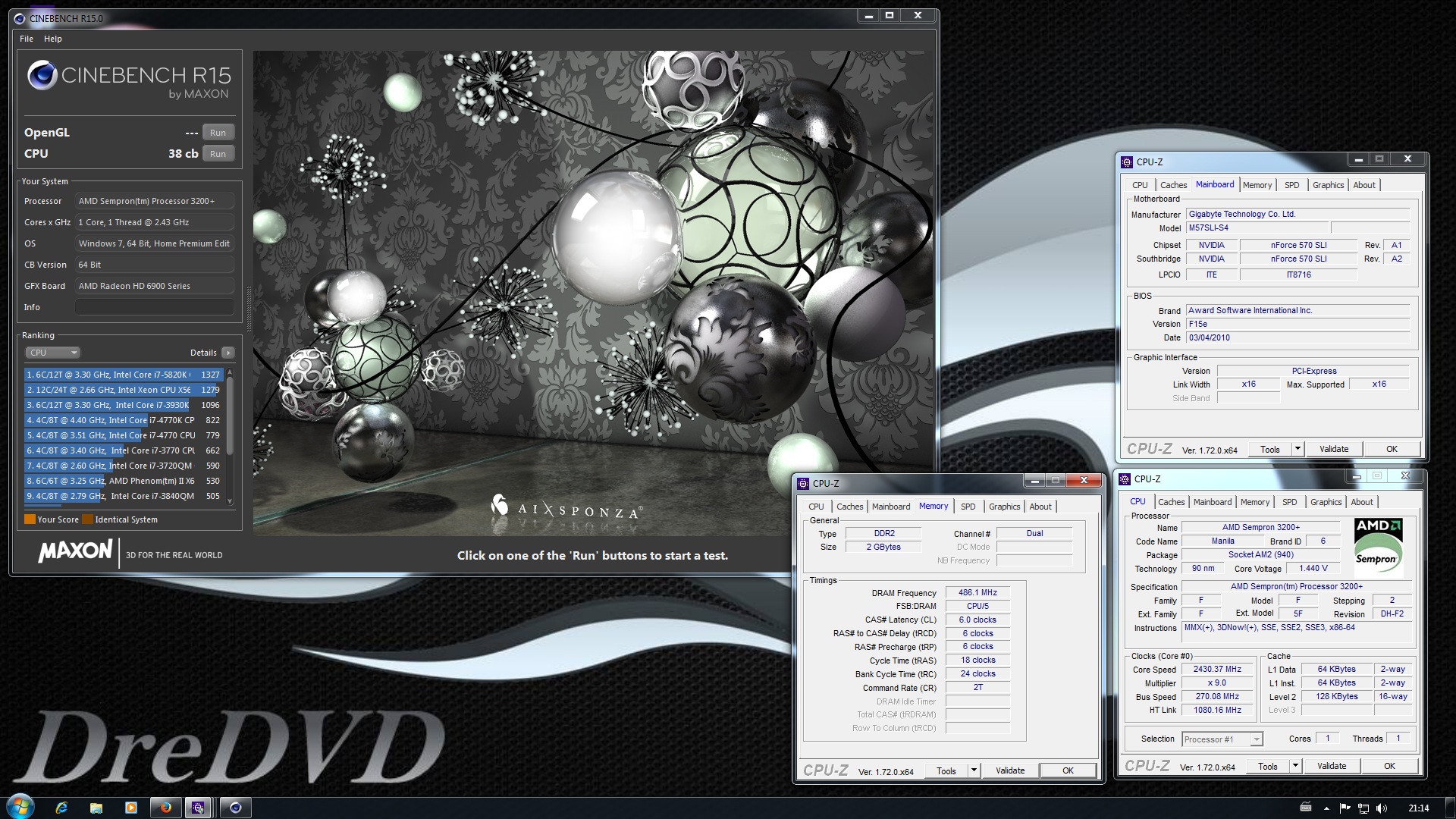The image size is (1456, 819).
Task: Switch to SPD tab in CPU-Z Mainboard window
Action: coord(1291,185)
